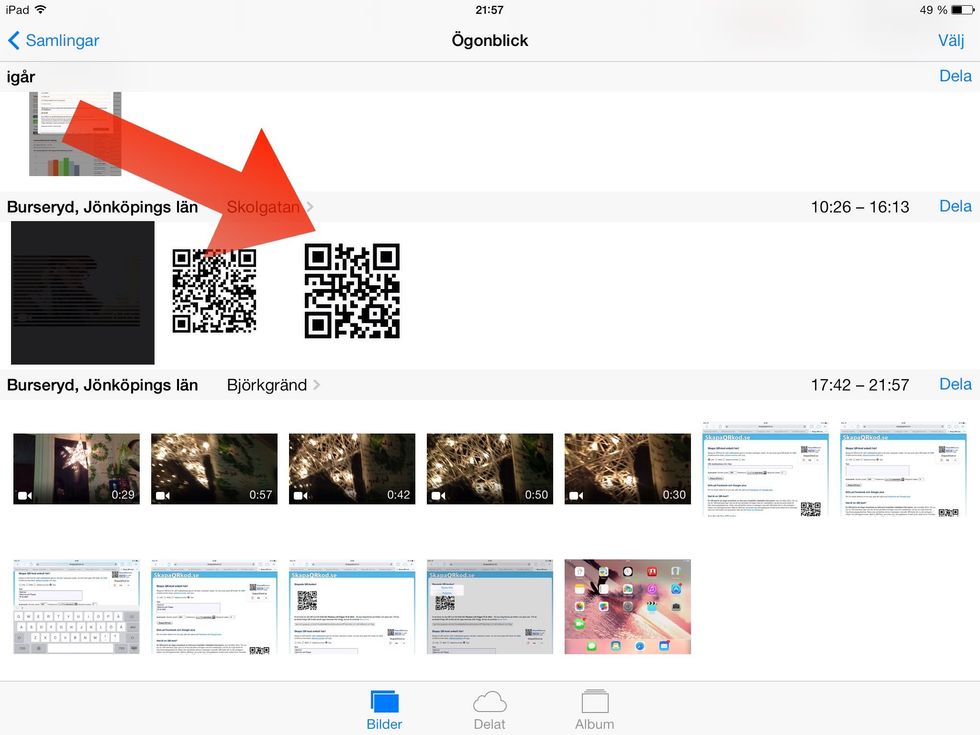This screenshot has width=980, height=735.
Task: Expand the Björkgränd location chevron
Action: 317,385
